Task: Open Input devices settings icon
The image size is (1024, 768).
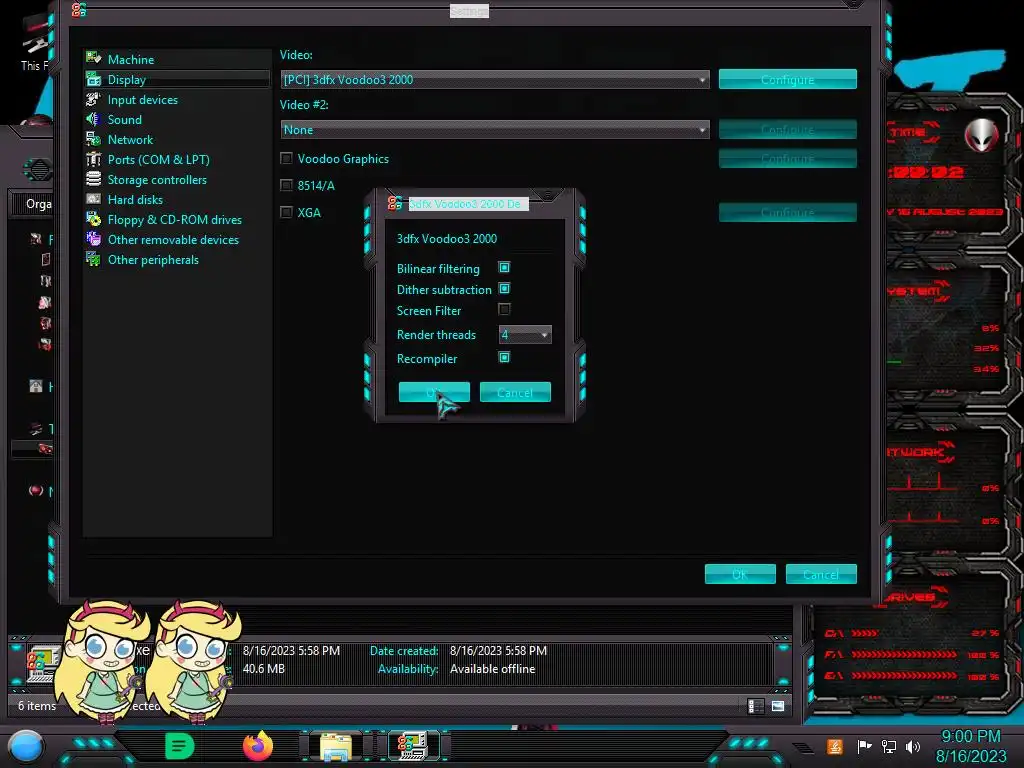Action: click(x=93, y=100)
